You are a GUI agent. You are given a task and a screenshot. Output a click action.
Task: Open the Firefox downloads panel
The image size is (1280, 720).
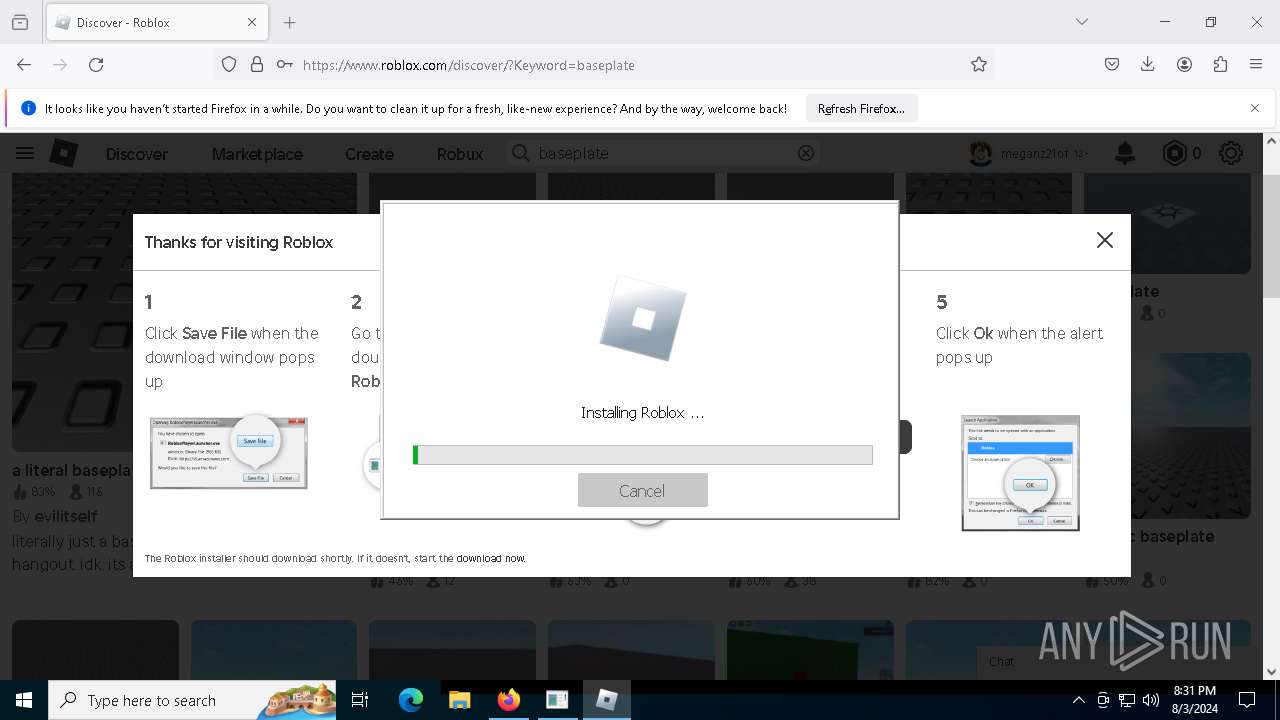coord(1148,64)
